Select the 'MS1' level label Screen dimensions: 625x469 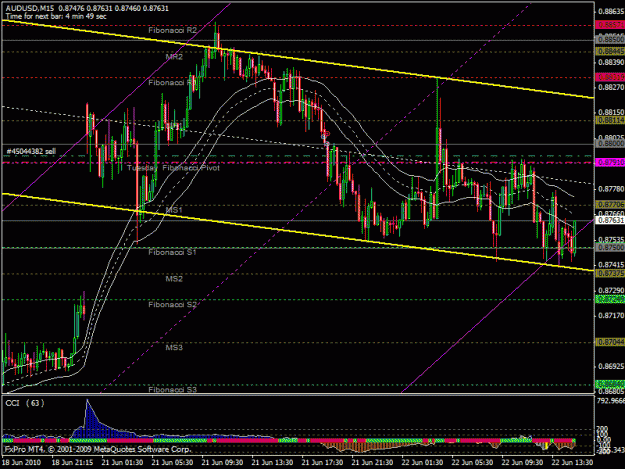click(x=174, y=210)
